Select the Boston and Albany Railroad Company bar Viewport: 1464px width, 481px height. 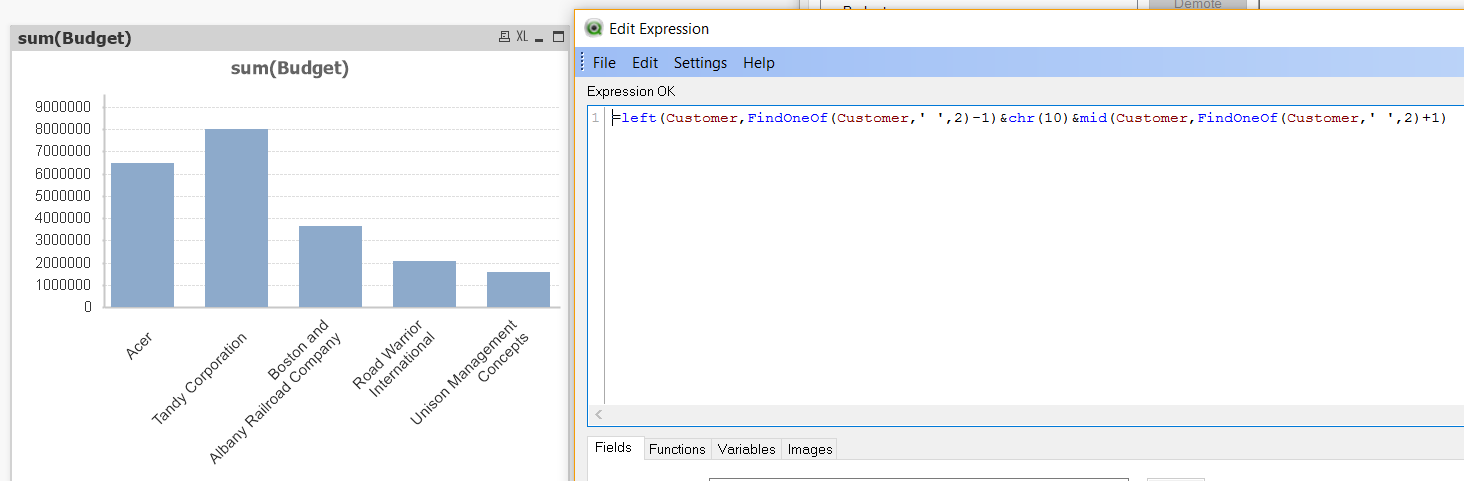click(330, 266)
